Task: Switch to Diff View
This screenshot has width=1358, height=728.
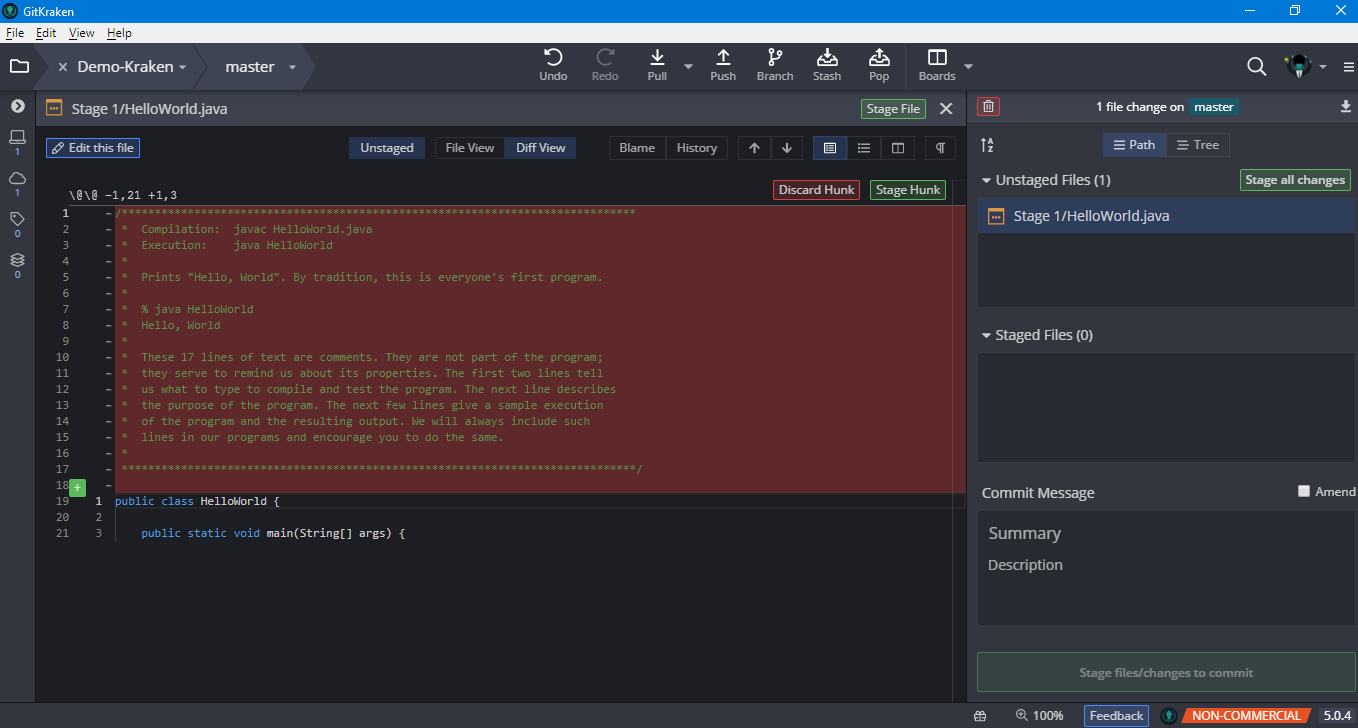Action: 540,148
